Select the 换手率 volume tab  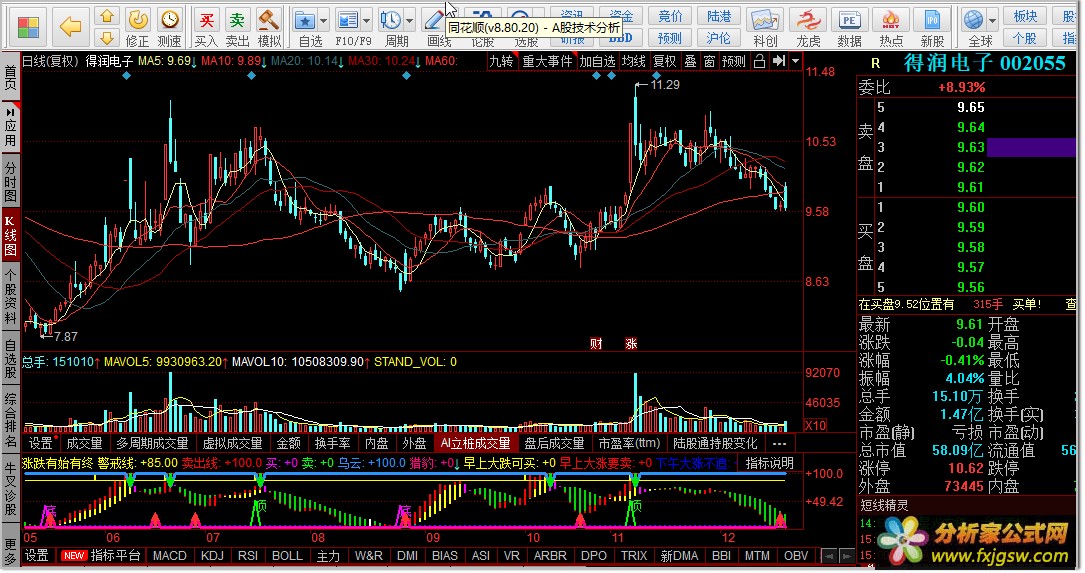tap(333, 444)
